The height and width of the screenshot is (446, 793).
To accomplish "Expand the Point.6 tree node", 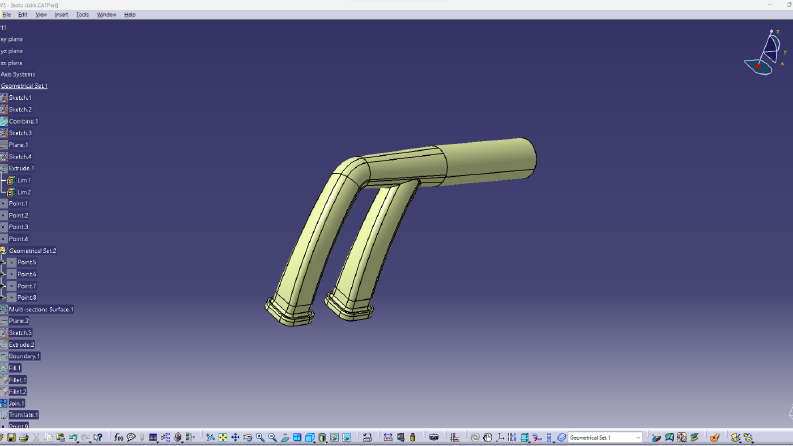I will pyautogui.click(x=2, y=274).
